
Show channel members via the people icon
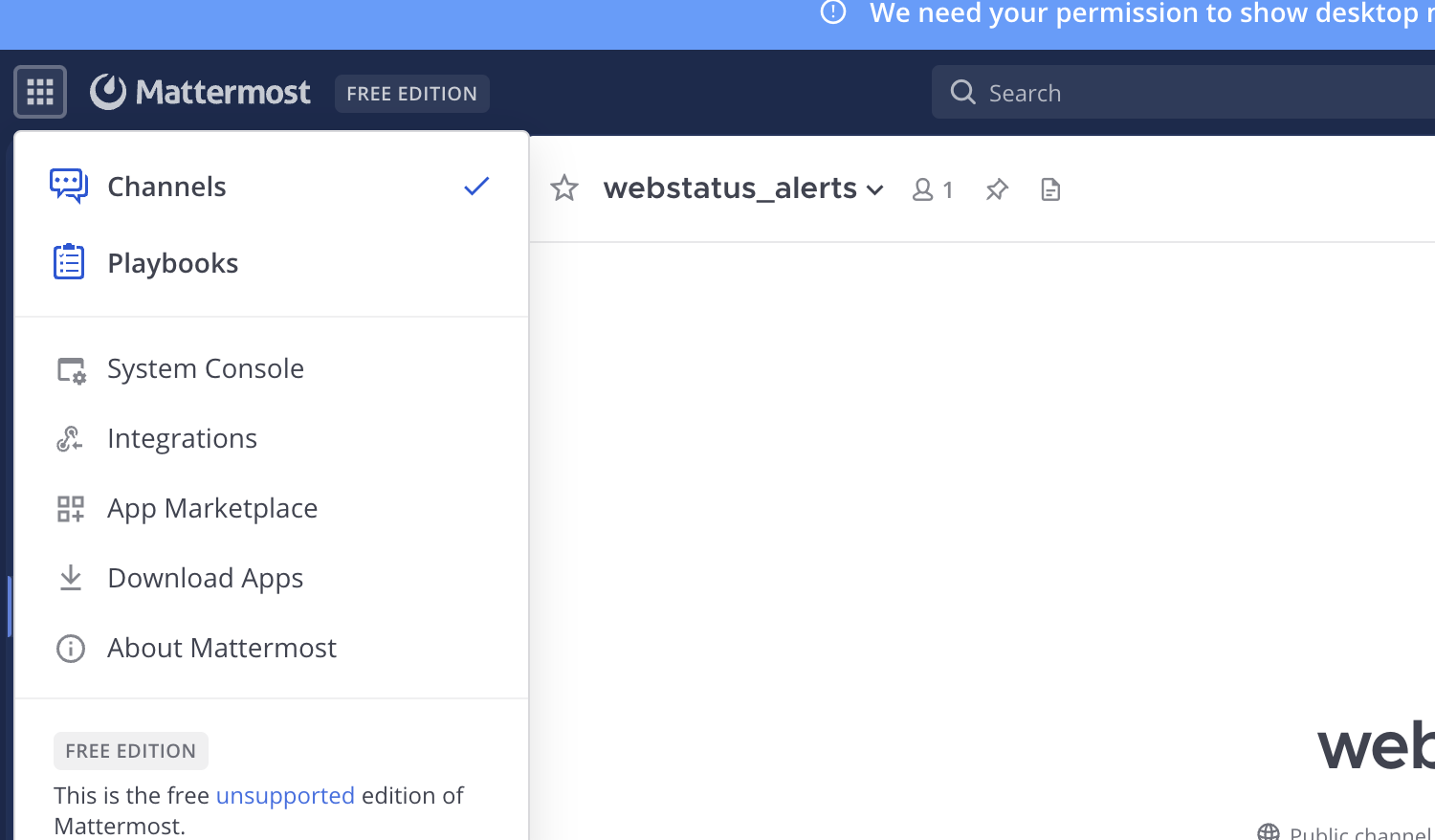tap(932, 189)
